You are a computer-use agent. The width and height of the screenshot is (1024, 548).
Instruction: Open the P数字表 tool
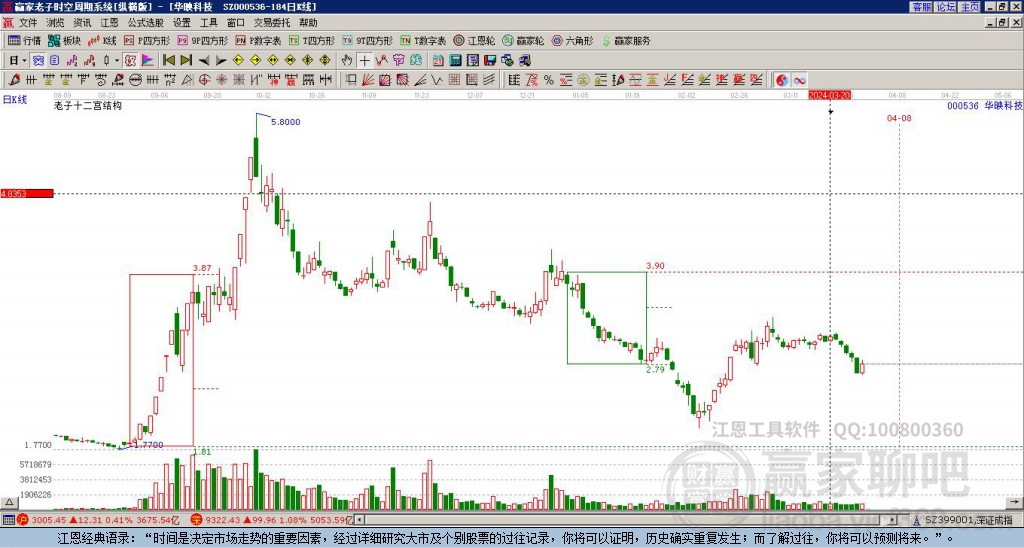point(258,40)
